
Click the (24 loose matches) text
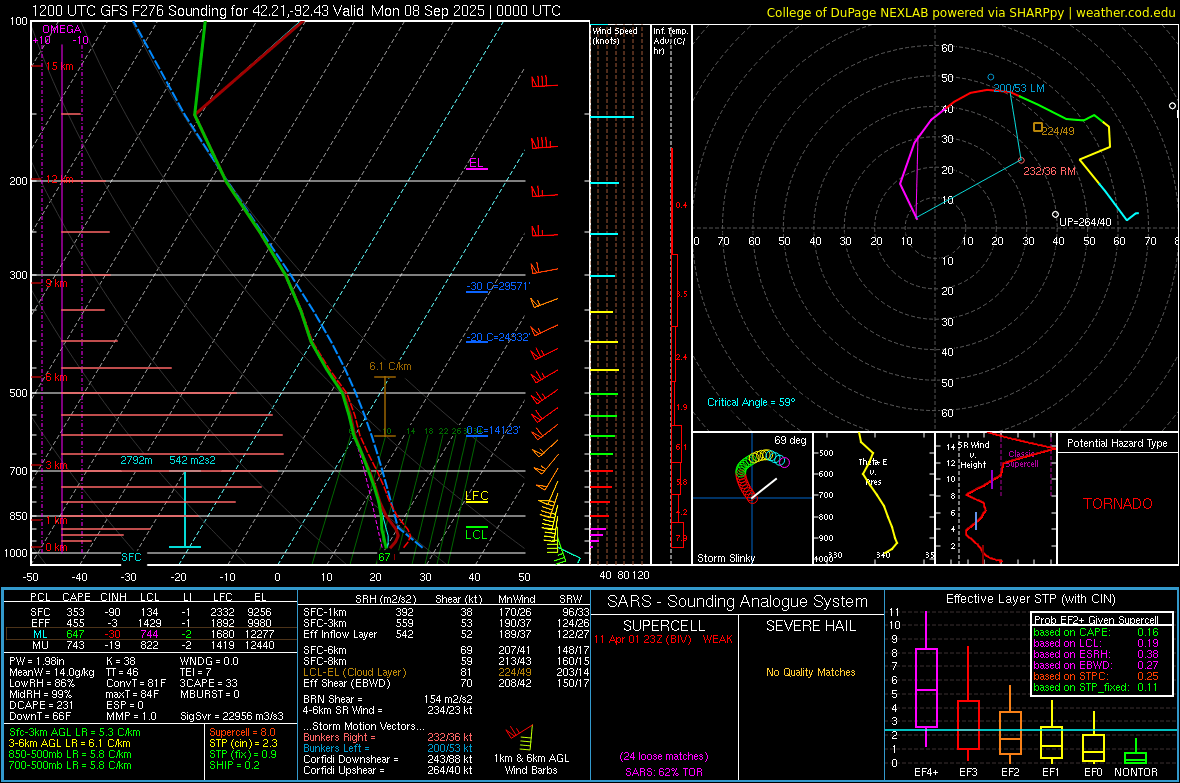coord(664,756)
